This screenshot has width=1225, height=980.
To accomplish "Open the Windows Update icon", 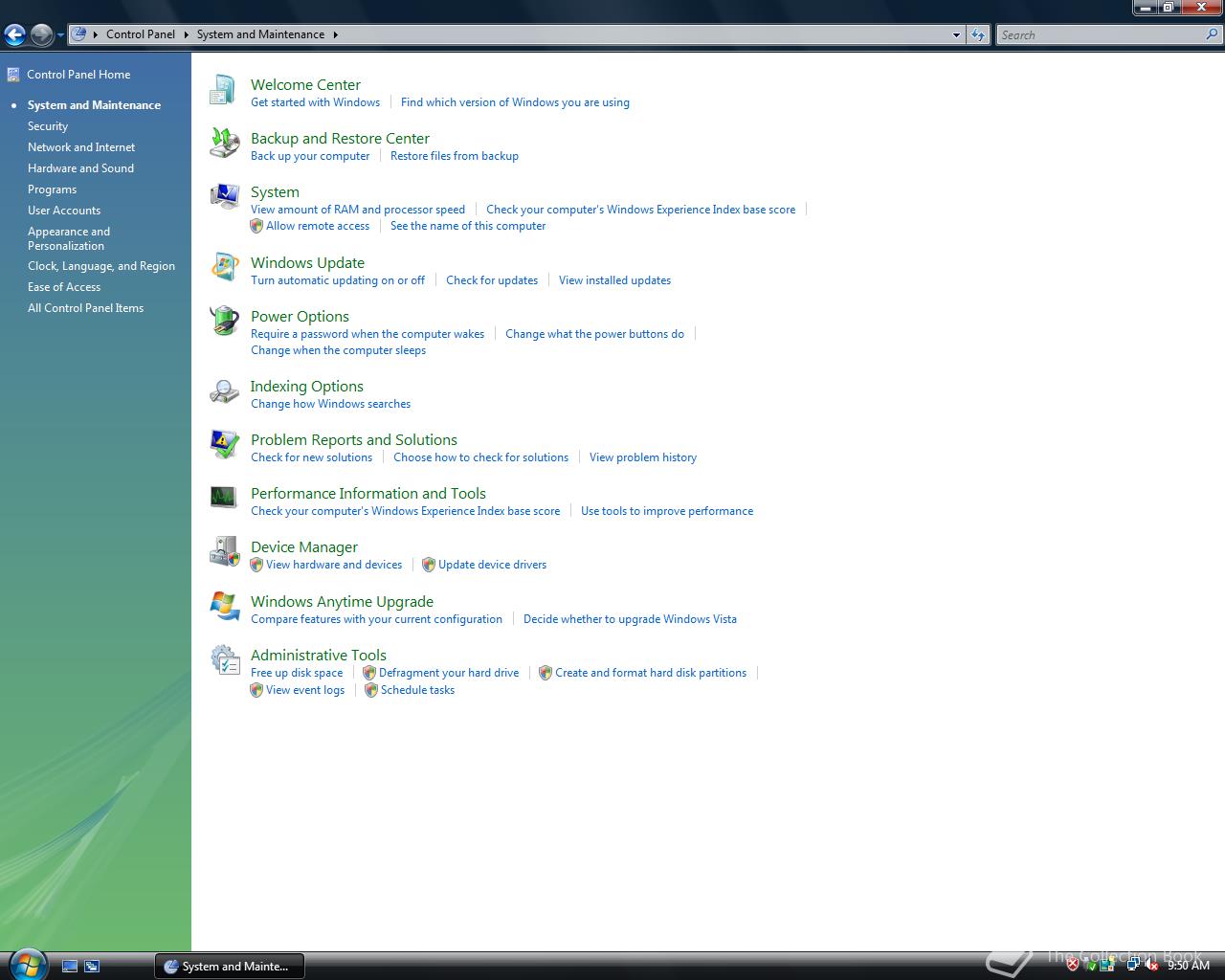I will tap(223, 268).
